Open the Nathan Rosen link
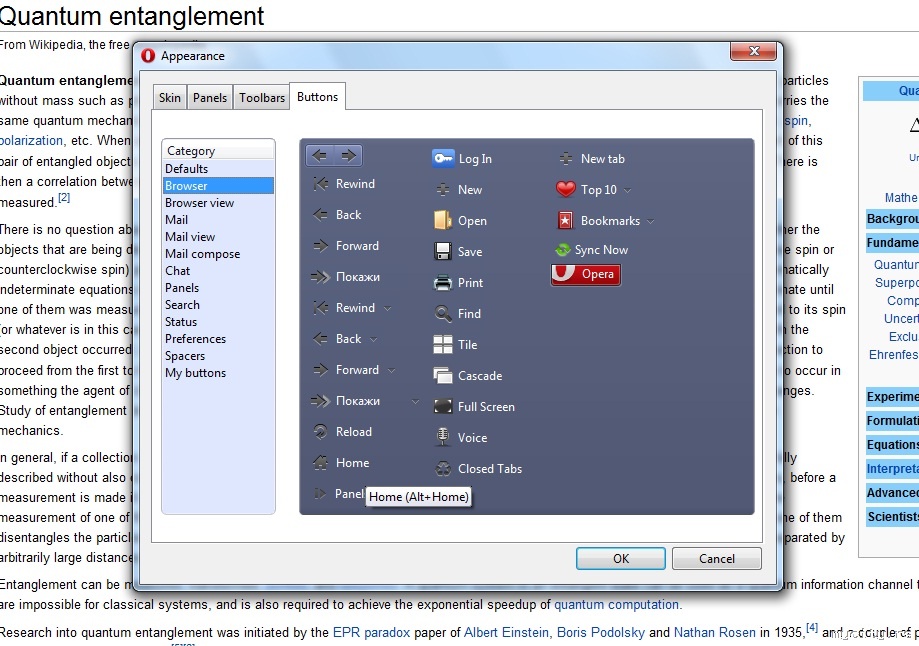 tap(714, 633)
